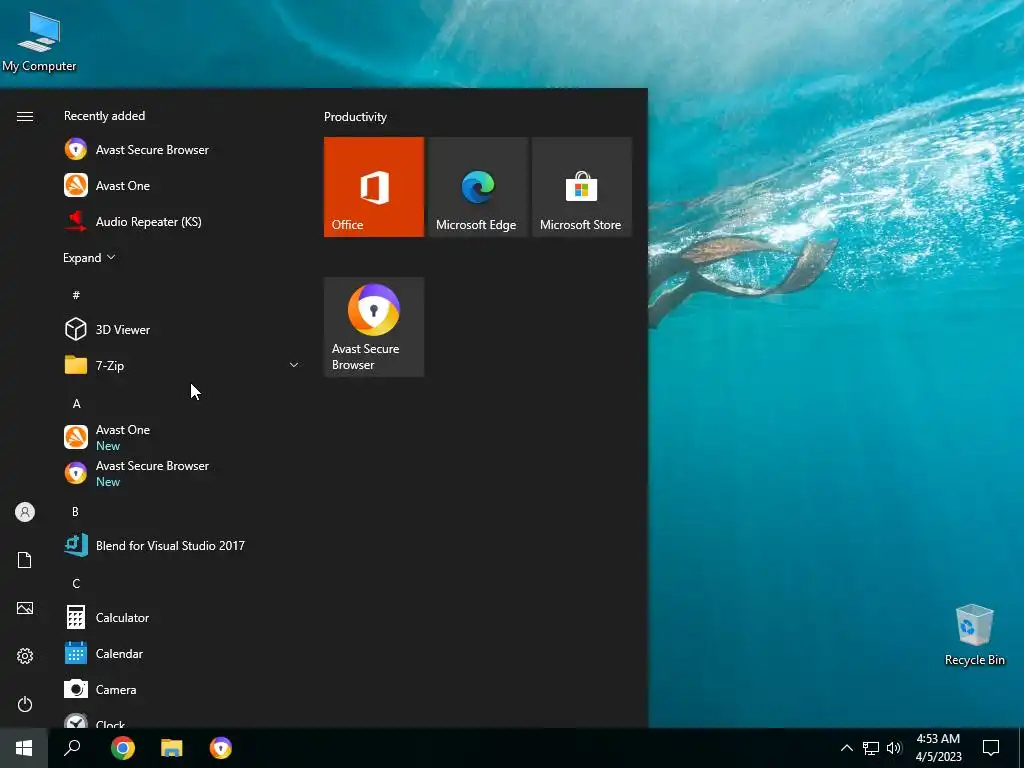The width and height of the screenshot is (1024, 768).
Task: Open the clock showing 4:53 AM
Action: 938,748
